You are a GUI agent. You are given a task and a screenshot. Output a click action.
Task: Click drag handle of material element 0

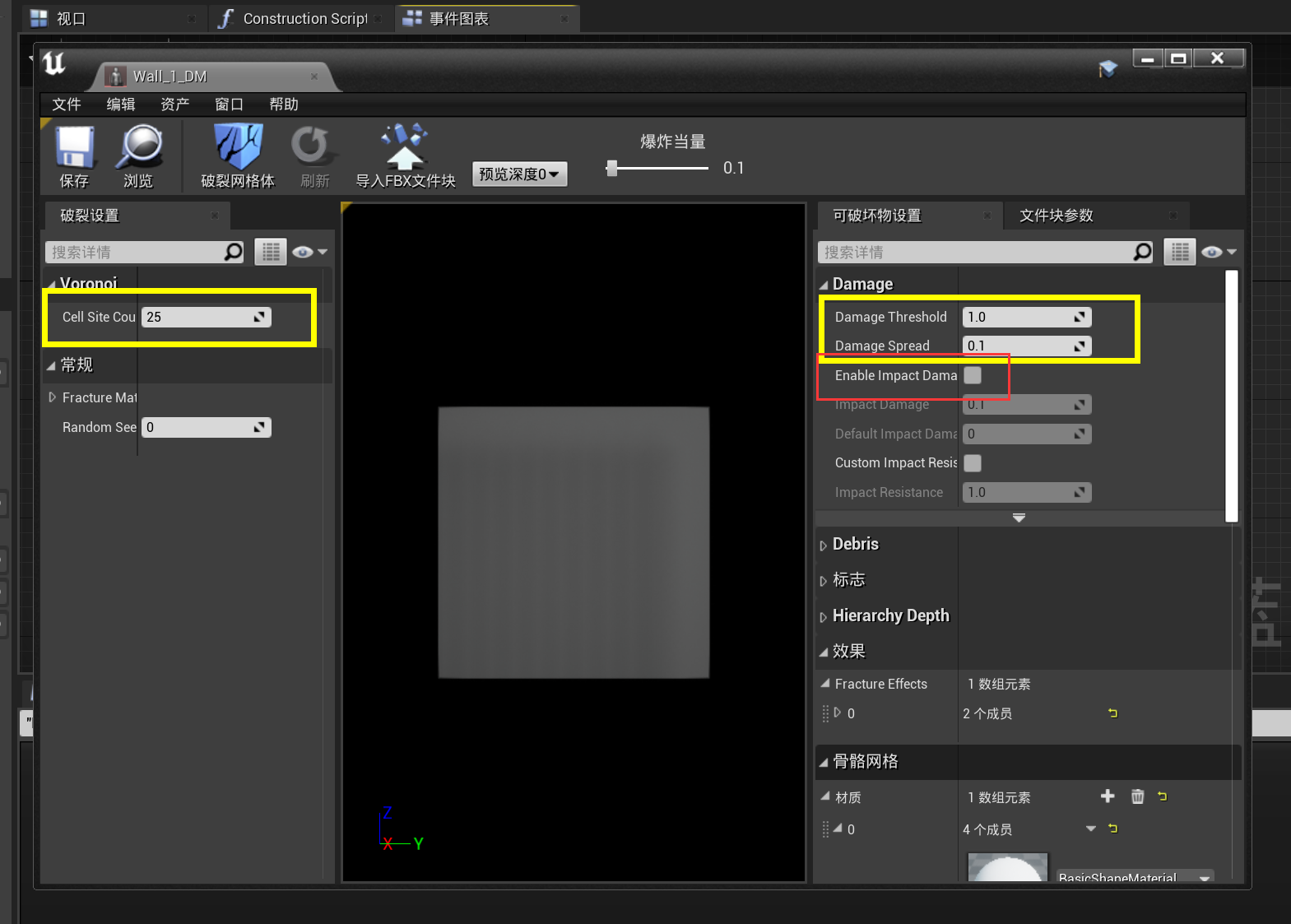coord(825,829)
